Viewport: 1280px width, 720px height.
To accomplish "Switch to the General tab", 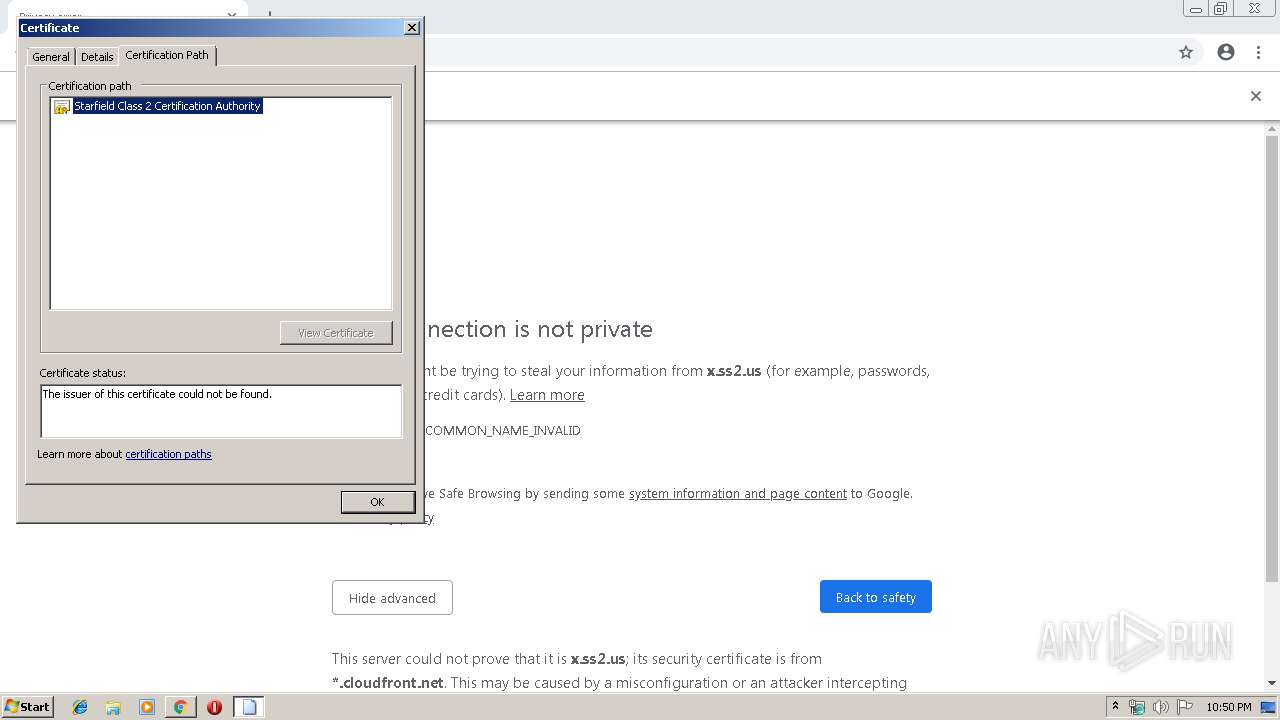I will click(x=51, y=57).
